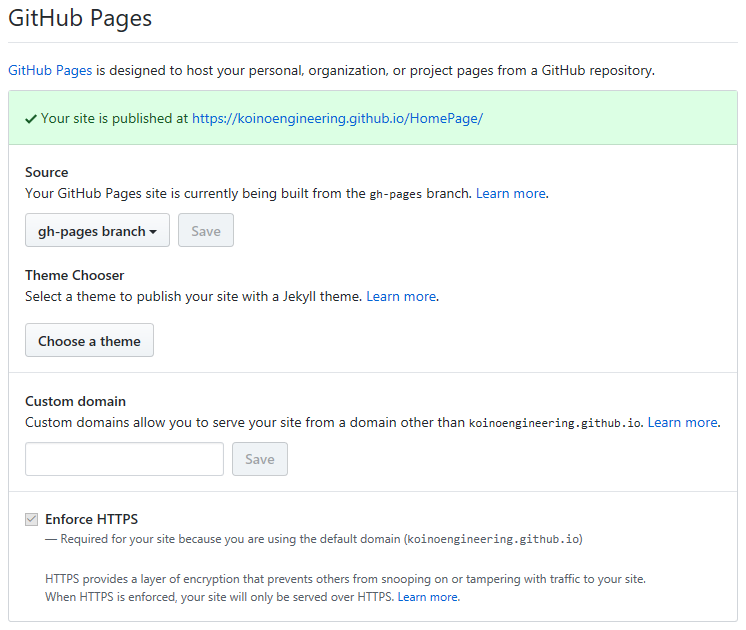Click the Theme Chooser section heading

(75, 276)
